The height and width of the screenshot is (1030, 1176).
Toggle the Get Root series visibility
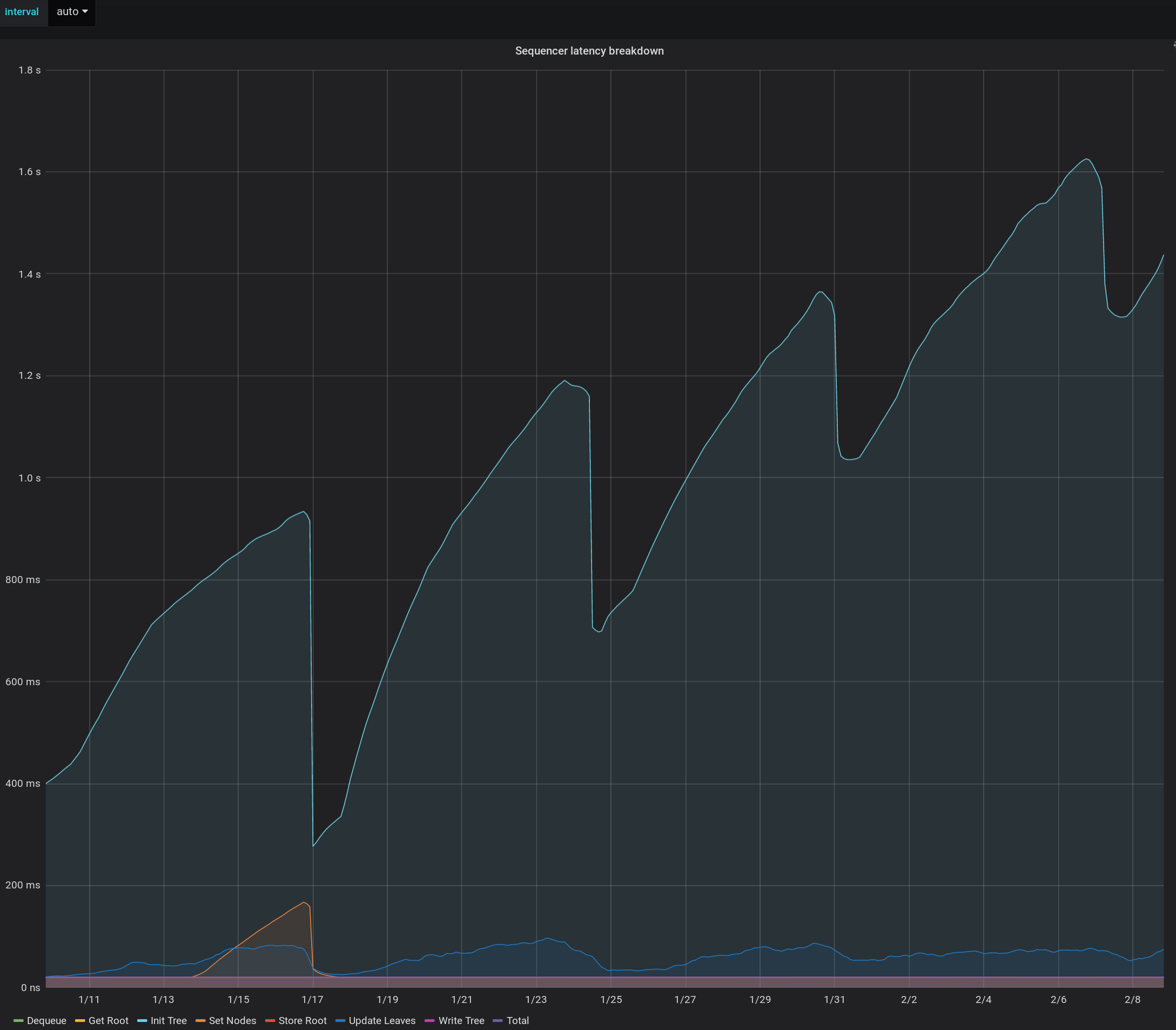point(109,1020)
